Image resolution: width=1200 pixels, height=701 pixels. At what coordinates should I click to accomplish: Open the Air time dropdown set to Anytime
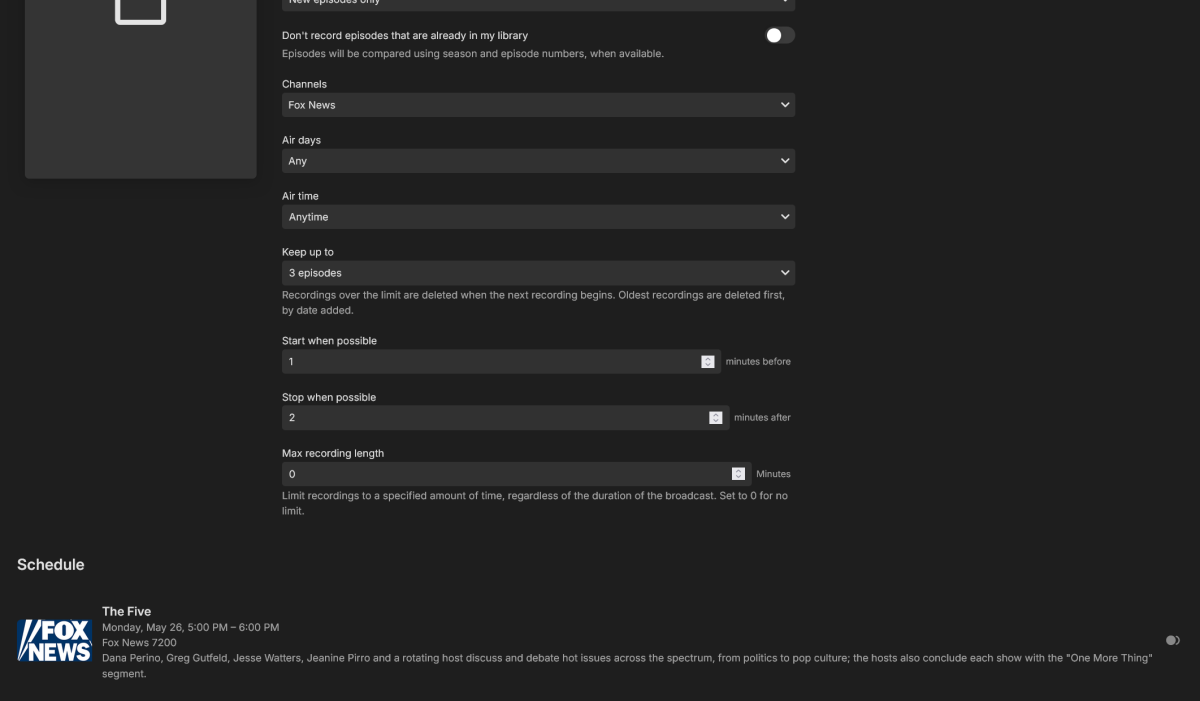click(538, 217)
